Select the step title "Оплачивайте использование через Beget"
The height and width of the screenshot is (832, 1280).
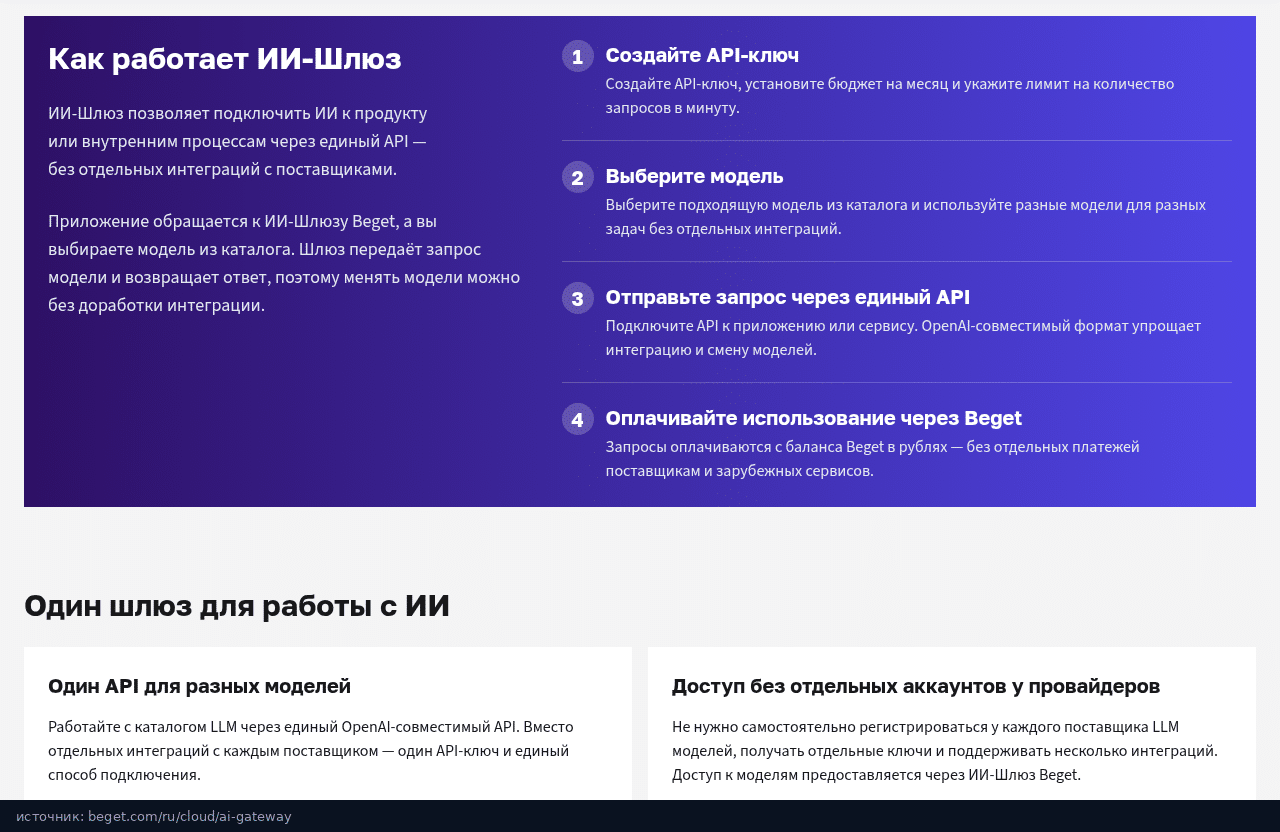point(814,418)
